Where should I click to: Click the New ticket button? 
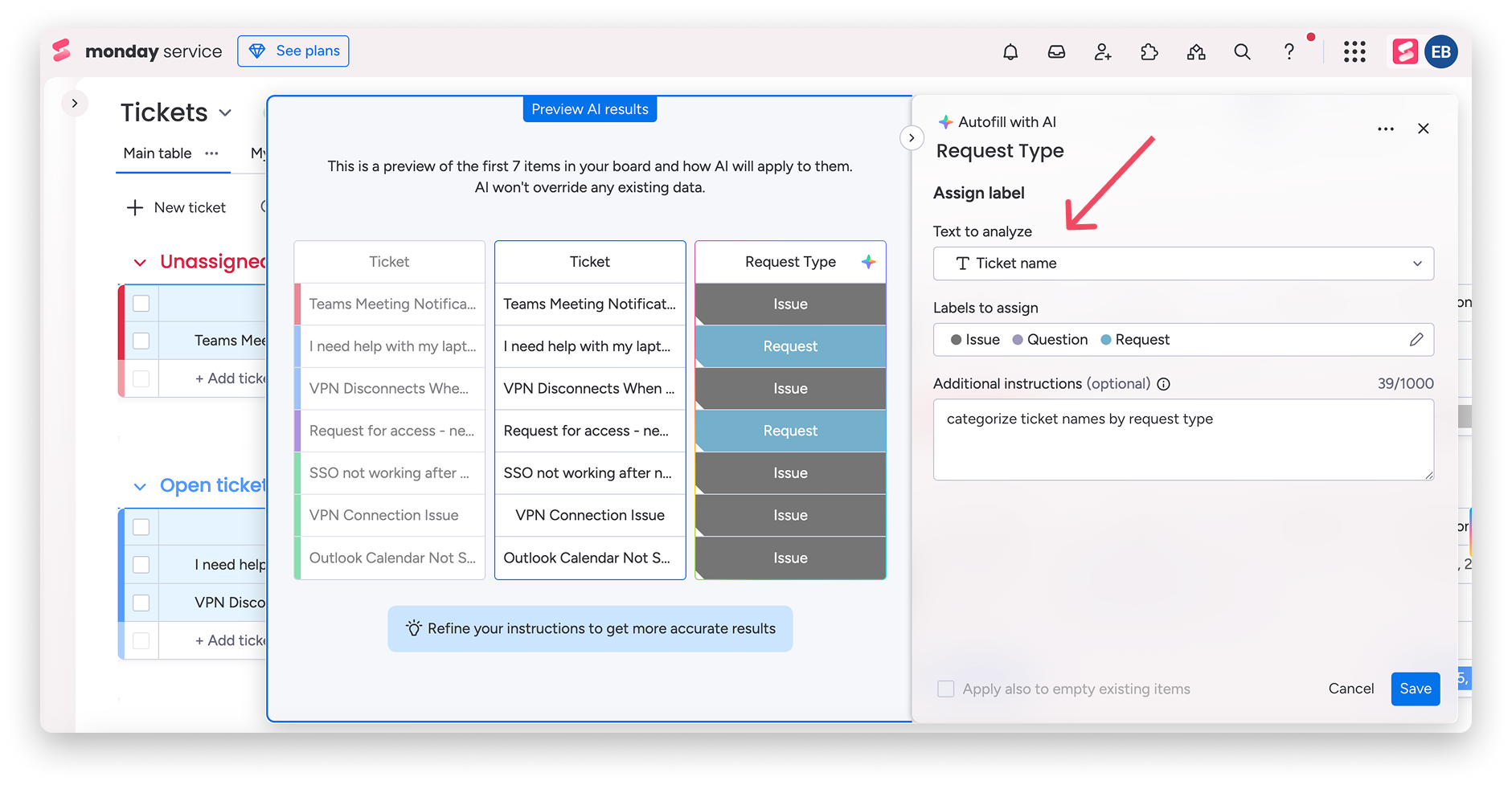[177, 208]
